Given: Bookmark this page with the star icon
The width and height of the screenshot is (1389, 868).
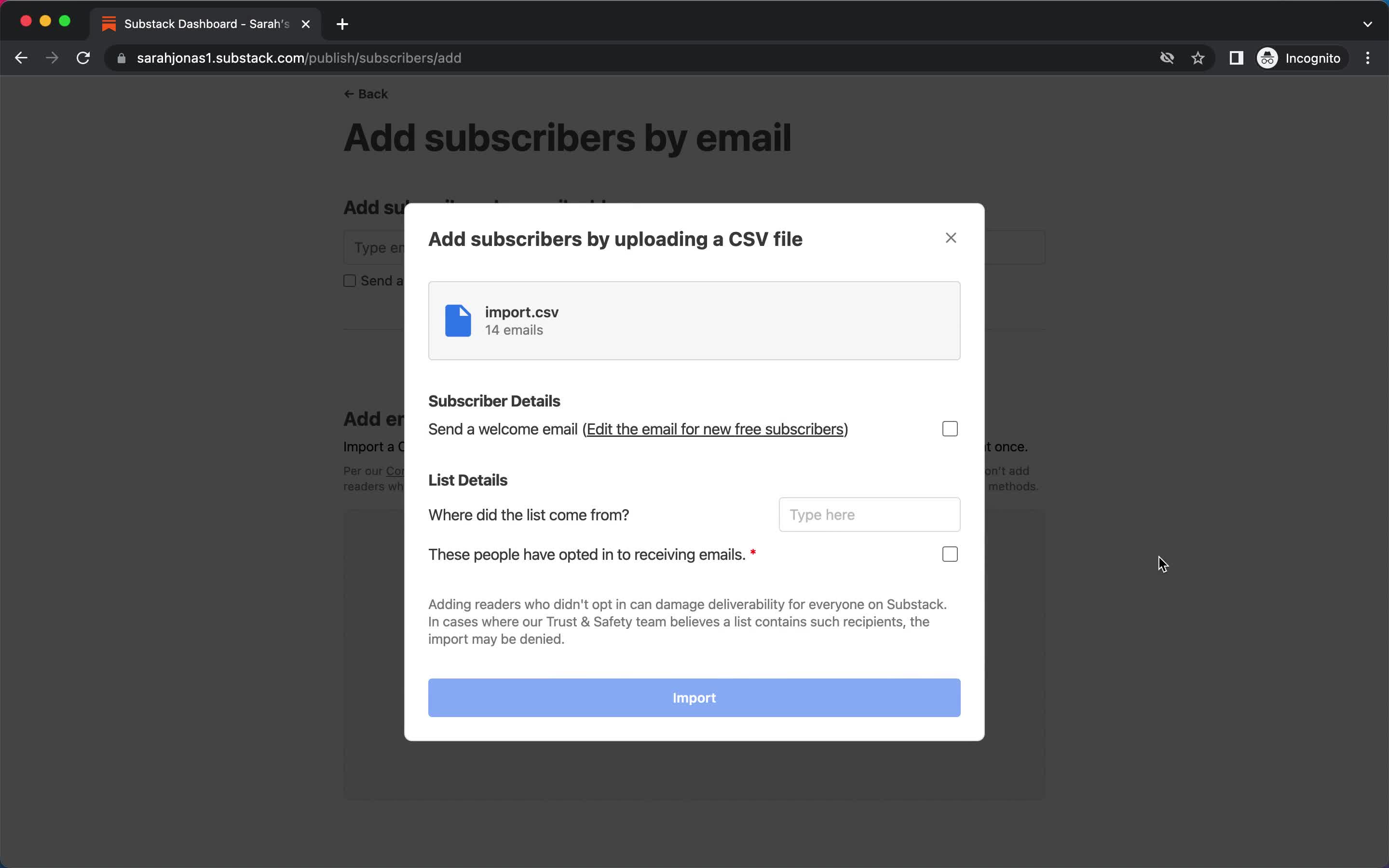Looking at the screenshot, I should point(1198,58).
